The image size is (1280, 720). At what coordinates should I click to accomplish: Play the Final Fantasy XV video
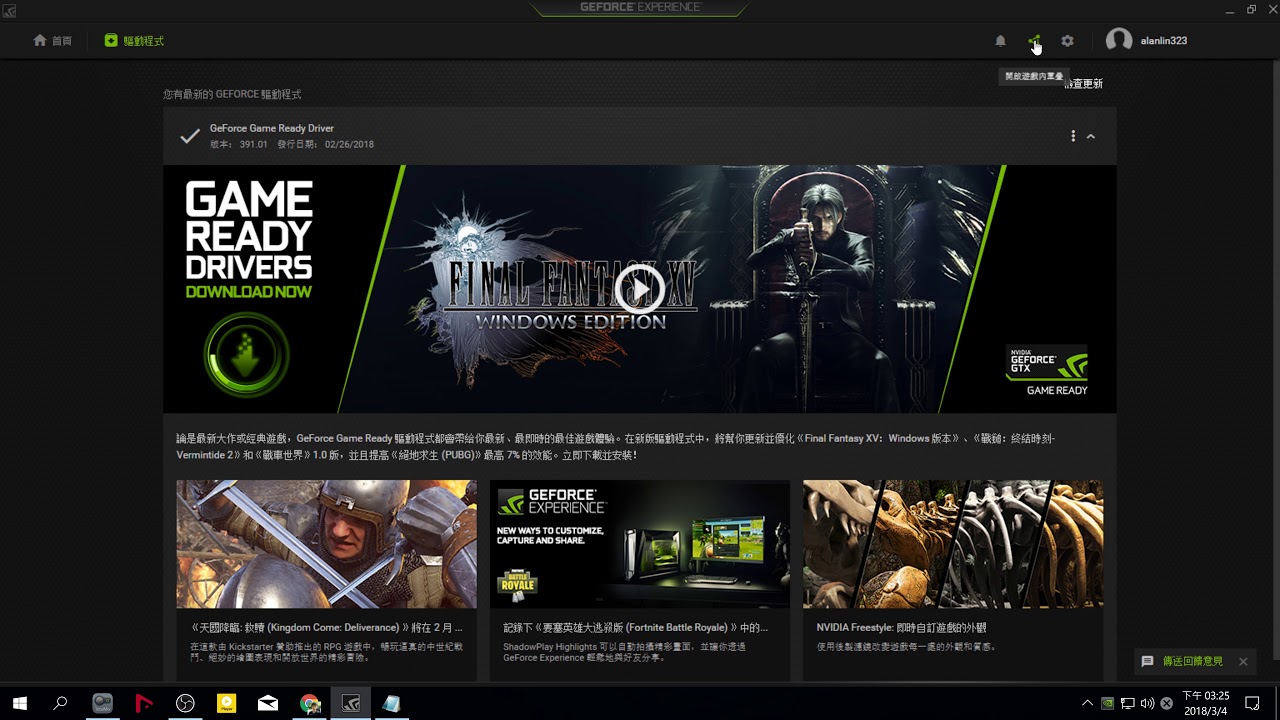point(640,290)
